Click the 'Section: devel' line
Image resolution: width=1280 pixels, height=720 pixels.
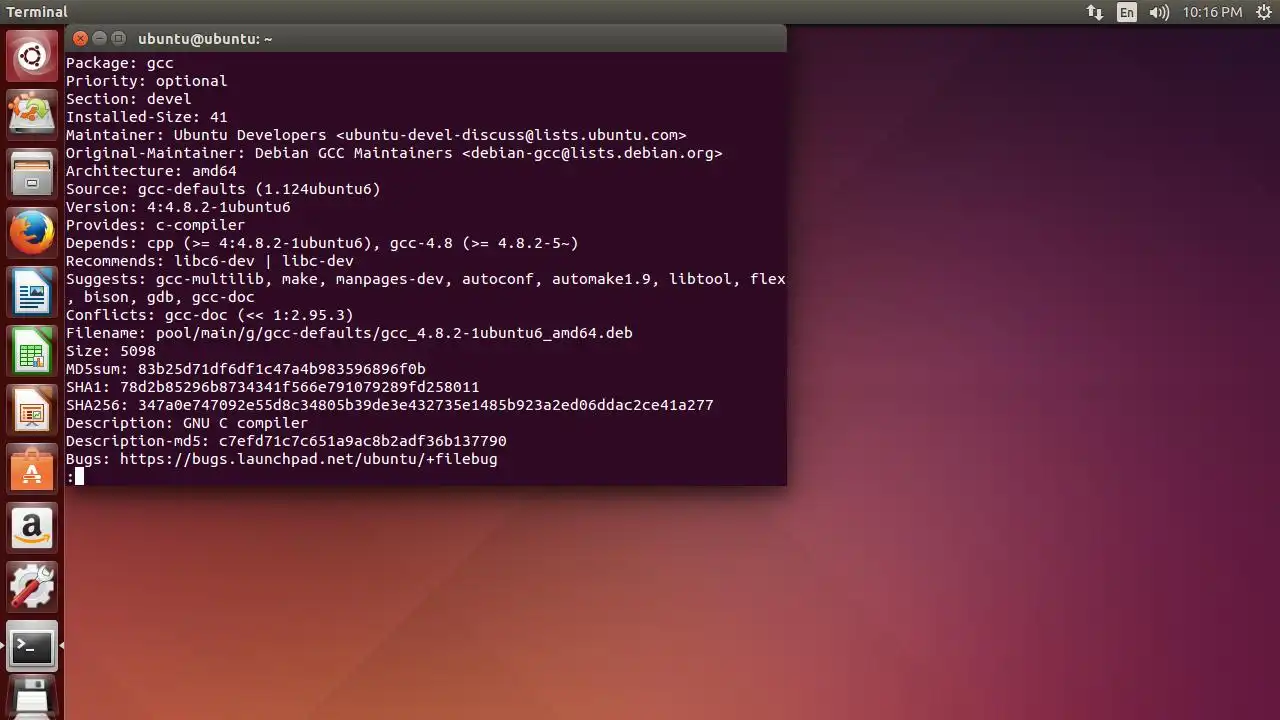(129, 99)
